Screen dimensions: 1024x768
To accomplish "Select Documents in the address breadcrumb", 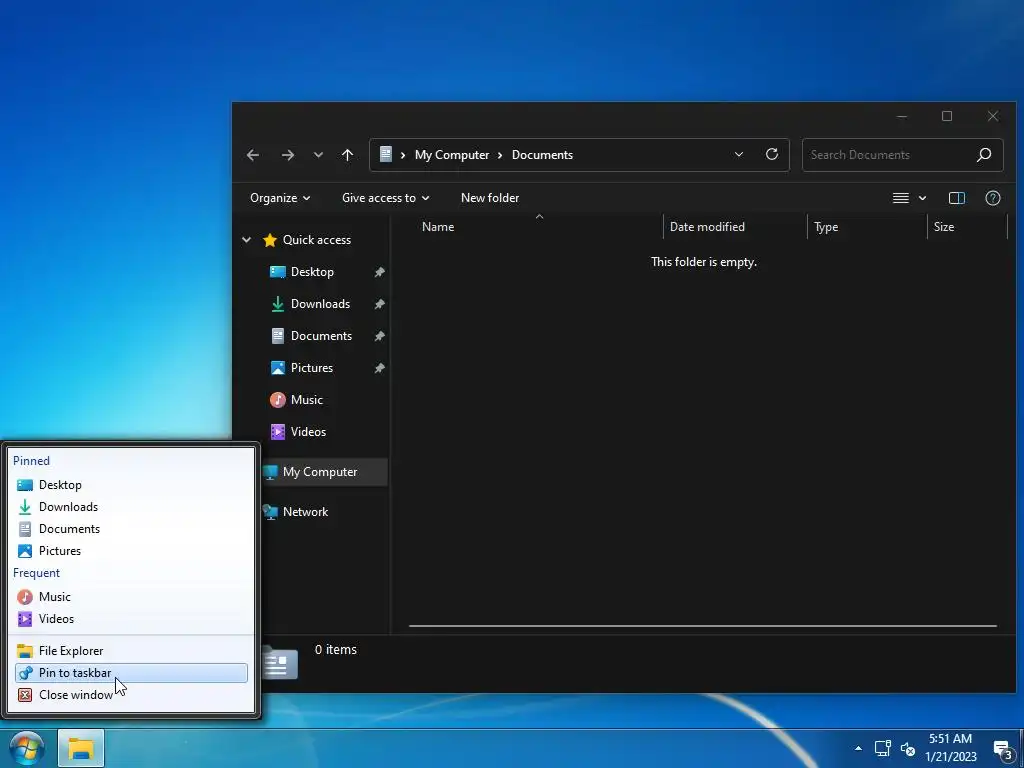I will (x=542, y=155).
